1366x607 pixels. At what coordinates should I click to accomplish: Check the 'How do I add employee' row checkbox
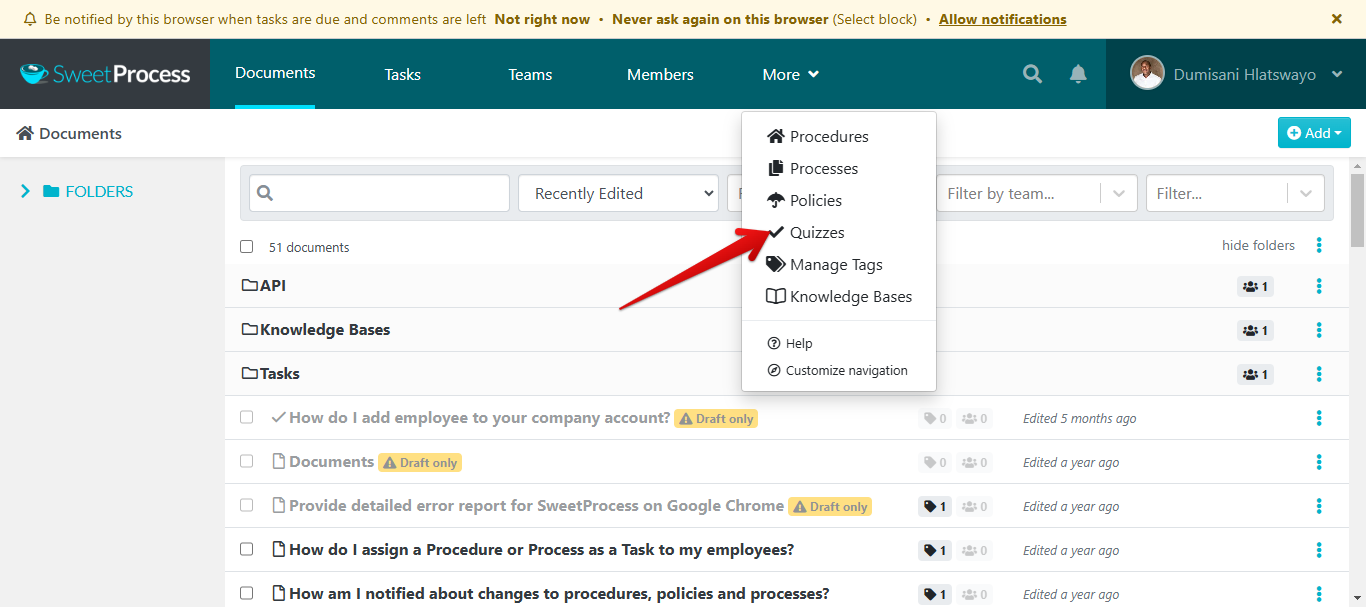[247, 418]
